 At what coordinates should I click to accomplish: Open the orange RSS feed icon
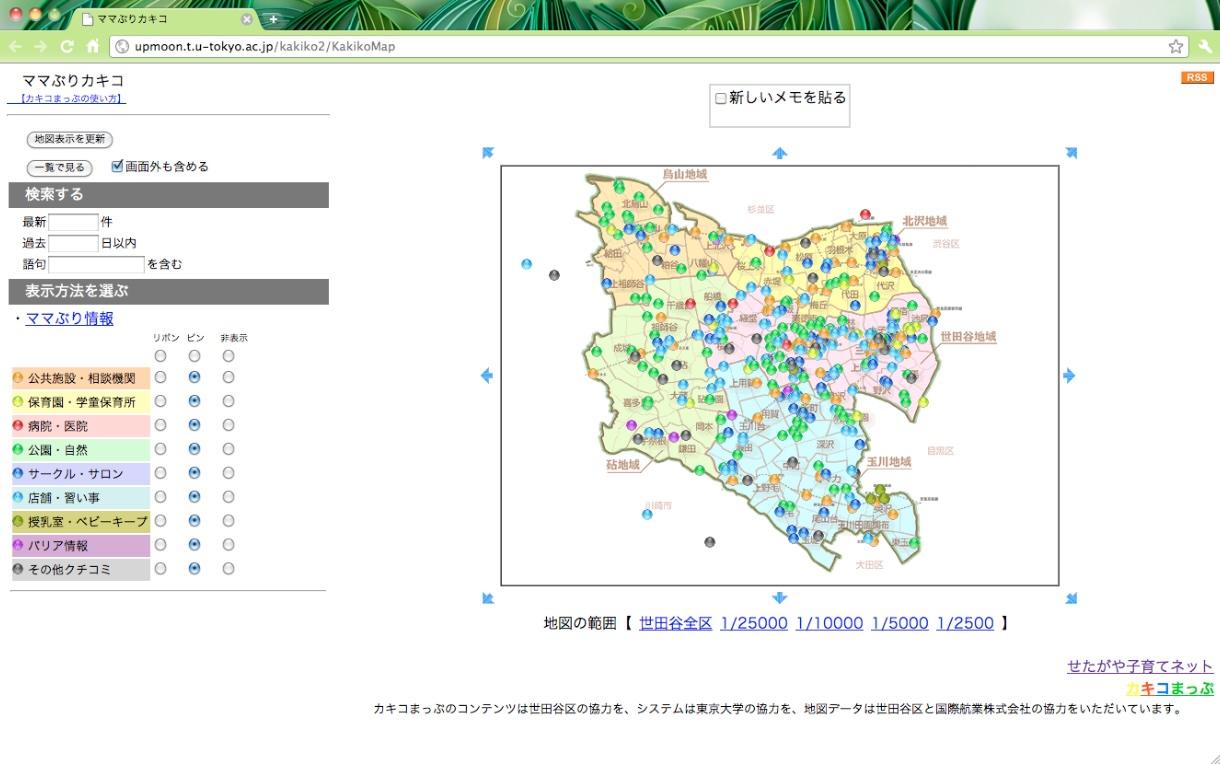click(1196, 78)
